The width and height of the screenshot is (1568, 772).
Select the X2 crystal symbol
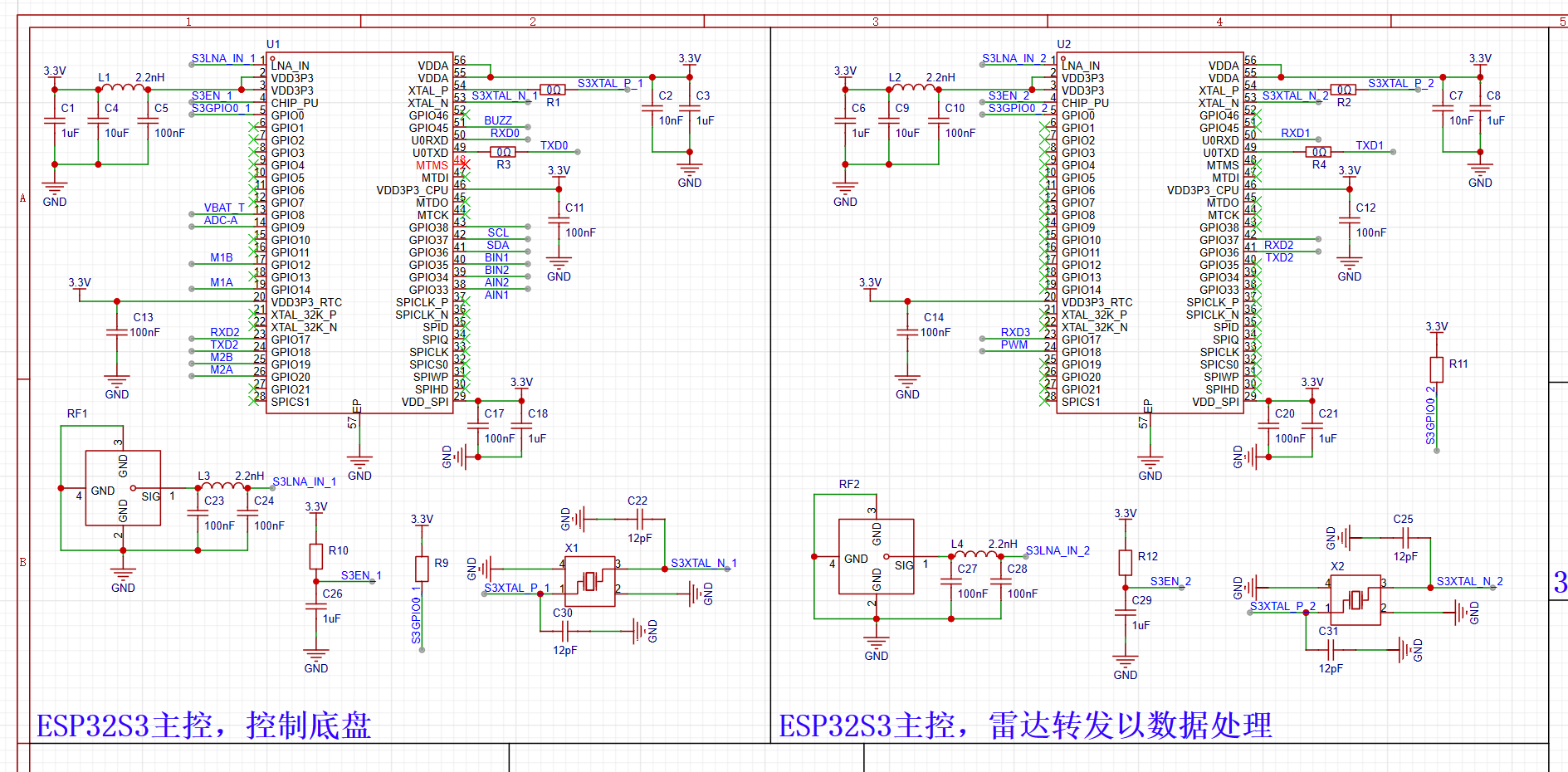(x=1356, y=600)
